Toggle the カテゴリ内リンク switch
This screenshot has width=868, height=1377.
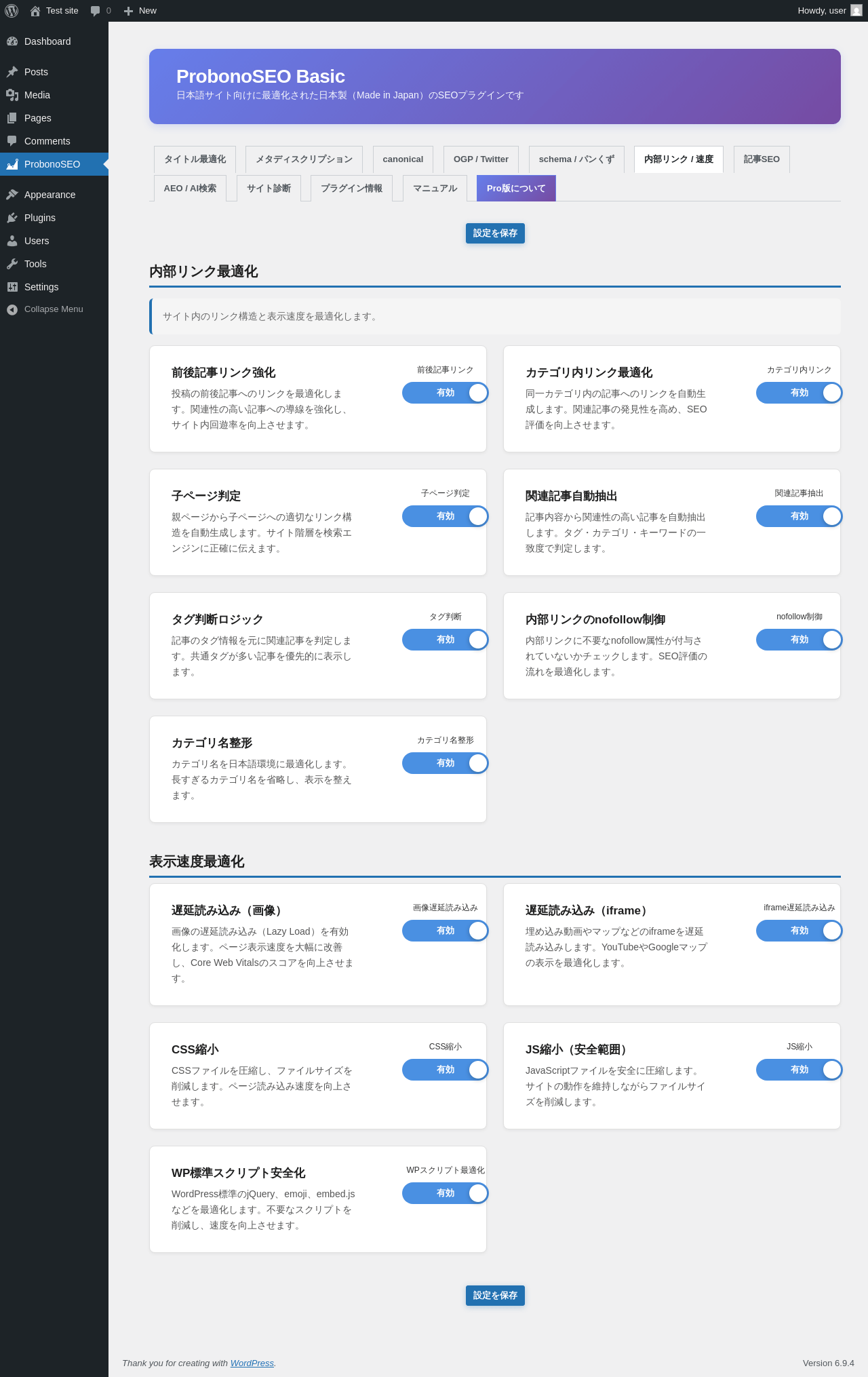tap(800, 393)
